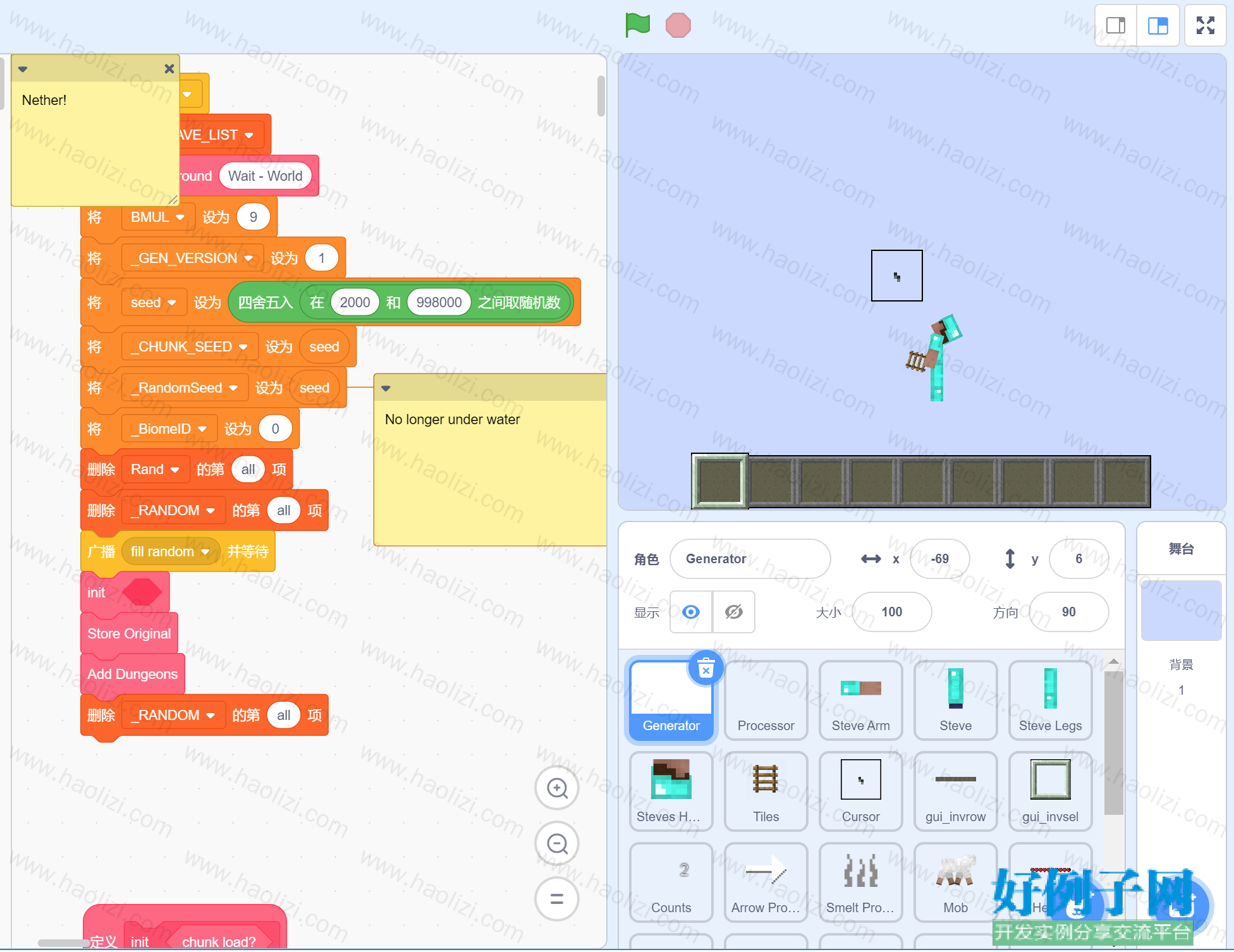
Task: Close the Nether! comment note
Action: click(x=169, y=69)
